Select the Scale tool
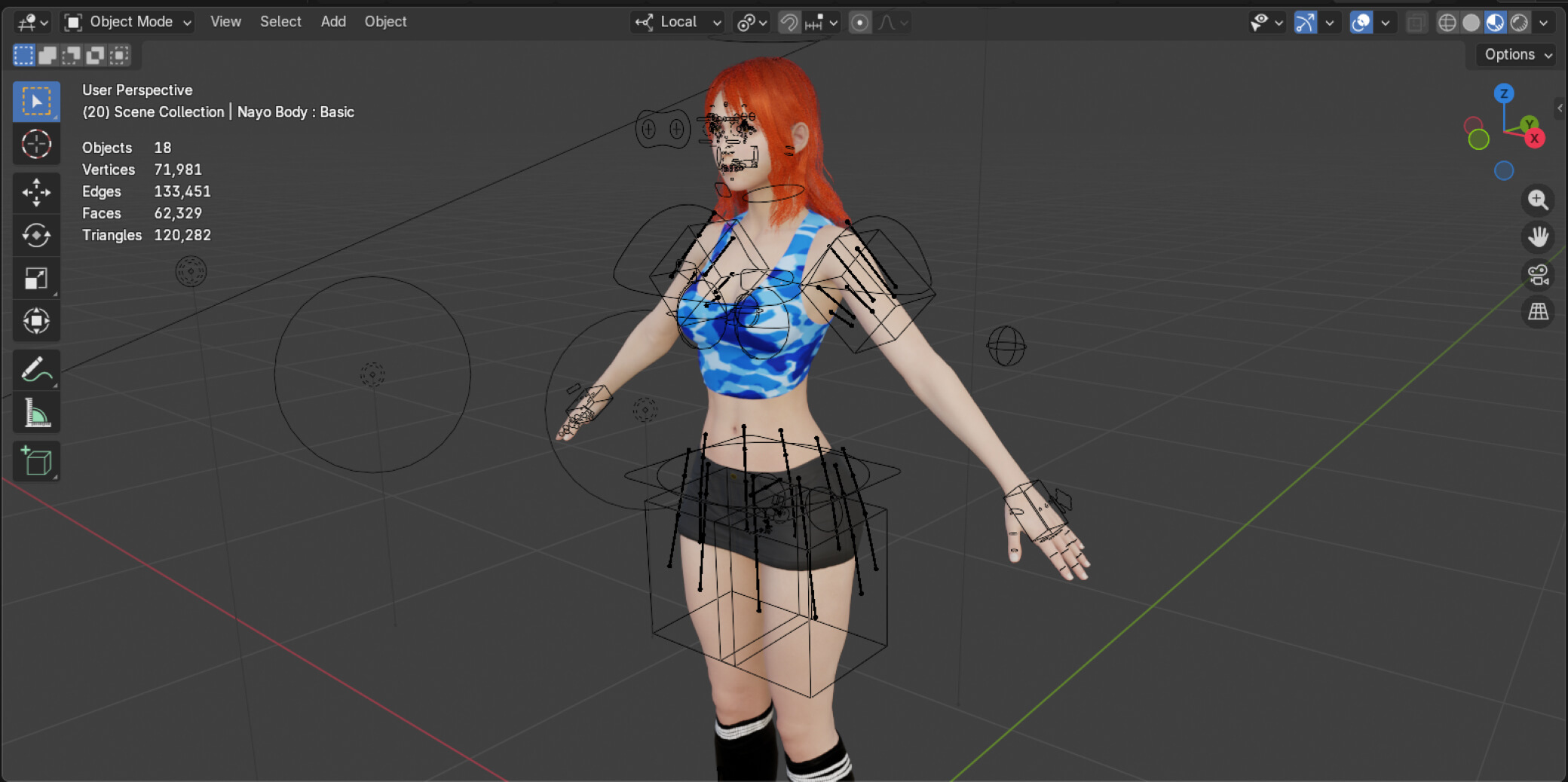The image size is (1568, 782). coord(36,278)
